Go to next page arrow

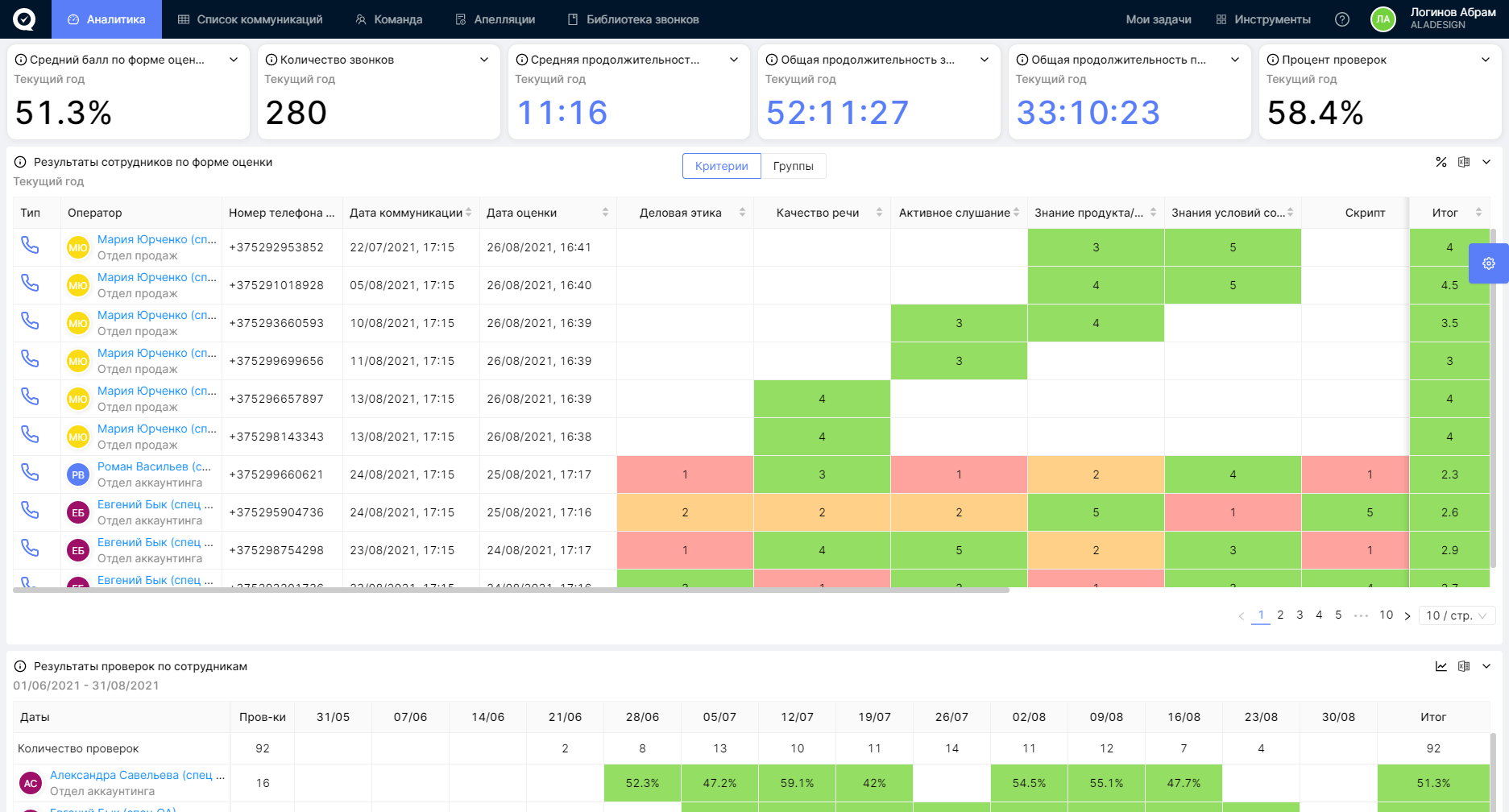(1407, 615)
